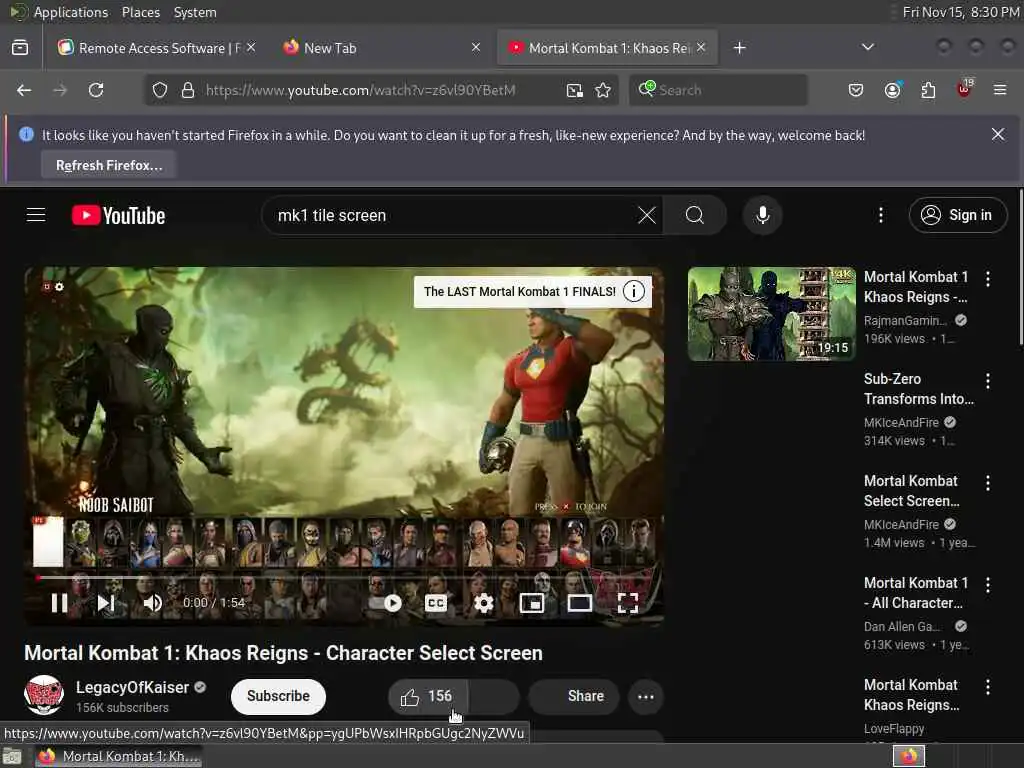Screen dimensions: 1024x768
Task: Click the uBlock extension icon with badge
Action: [964, 89]
